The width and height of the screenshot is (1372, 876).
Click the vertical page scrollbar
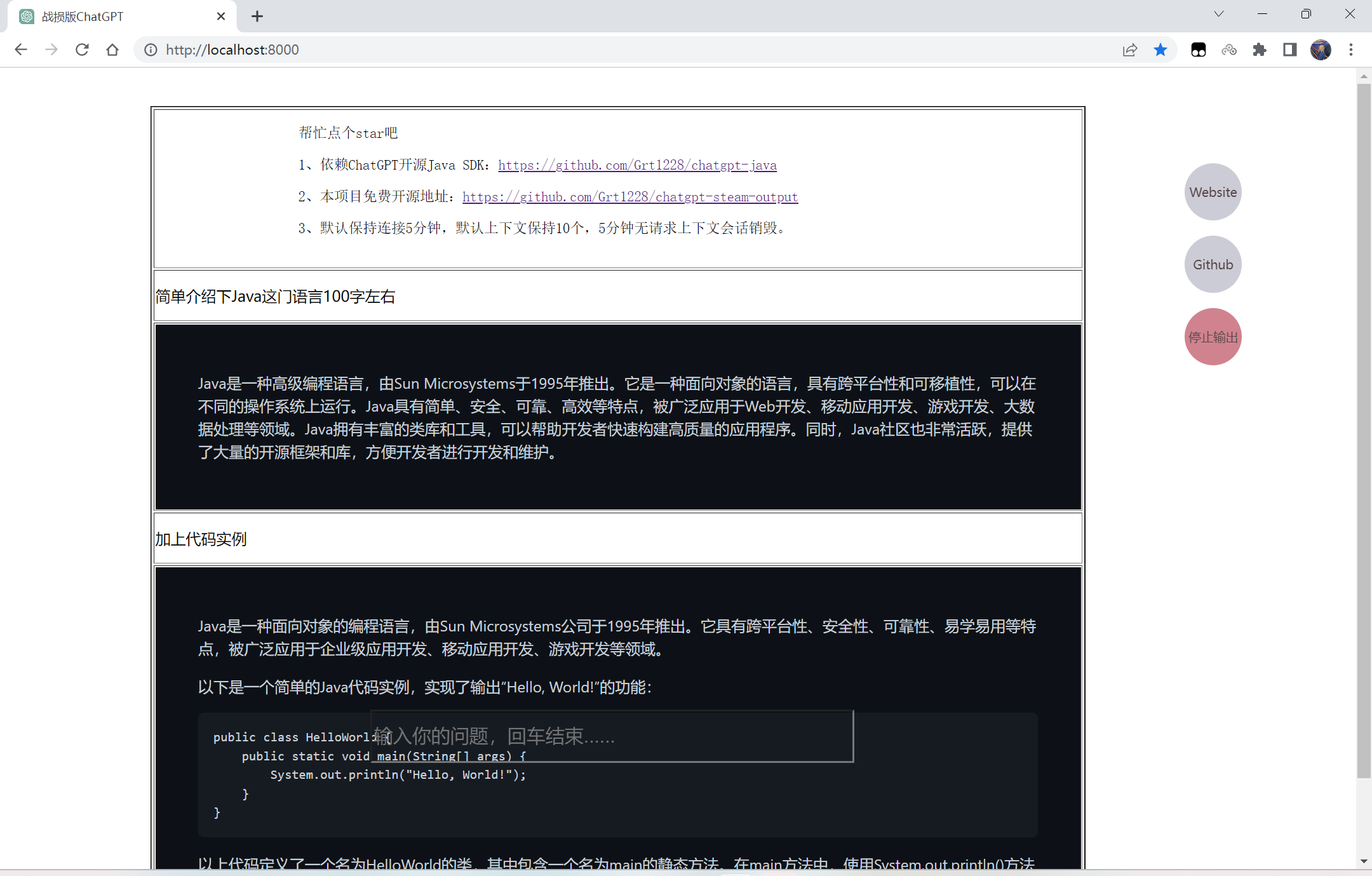(1364, 430)
